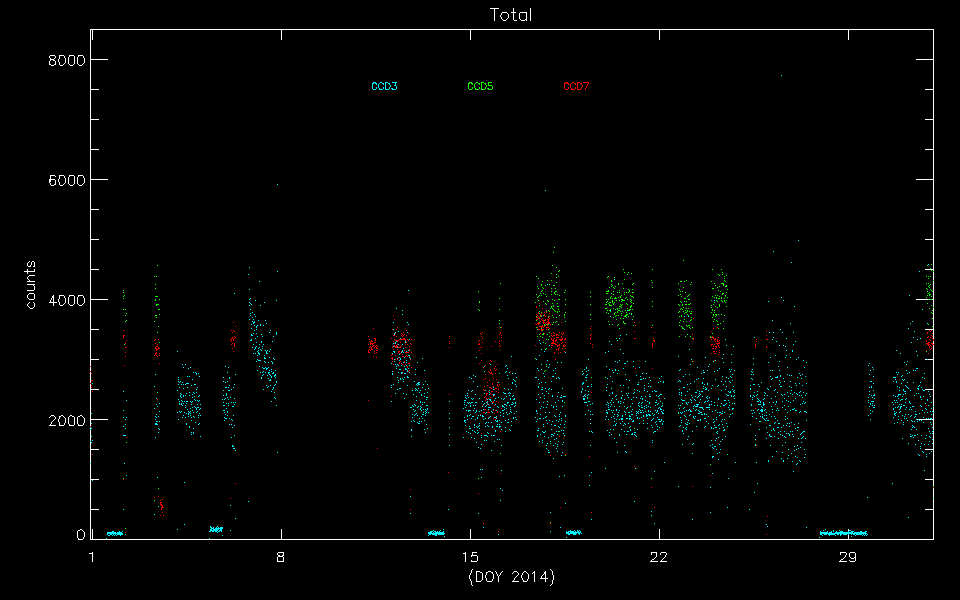Click the x-axis tick label 15
The image size is (960, 600).
pos(469,557)
